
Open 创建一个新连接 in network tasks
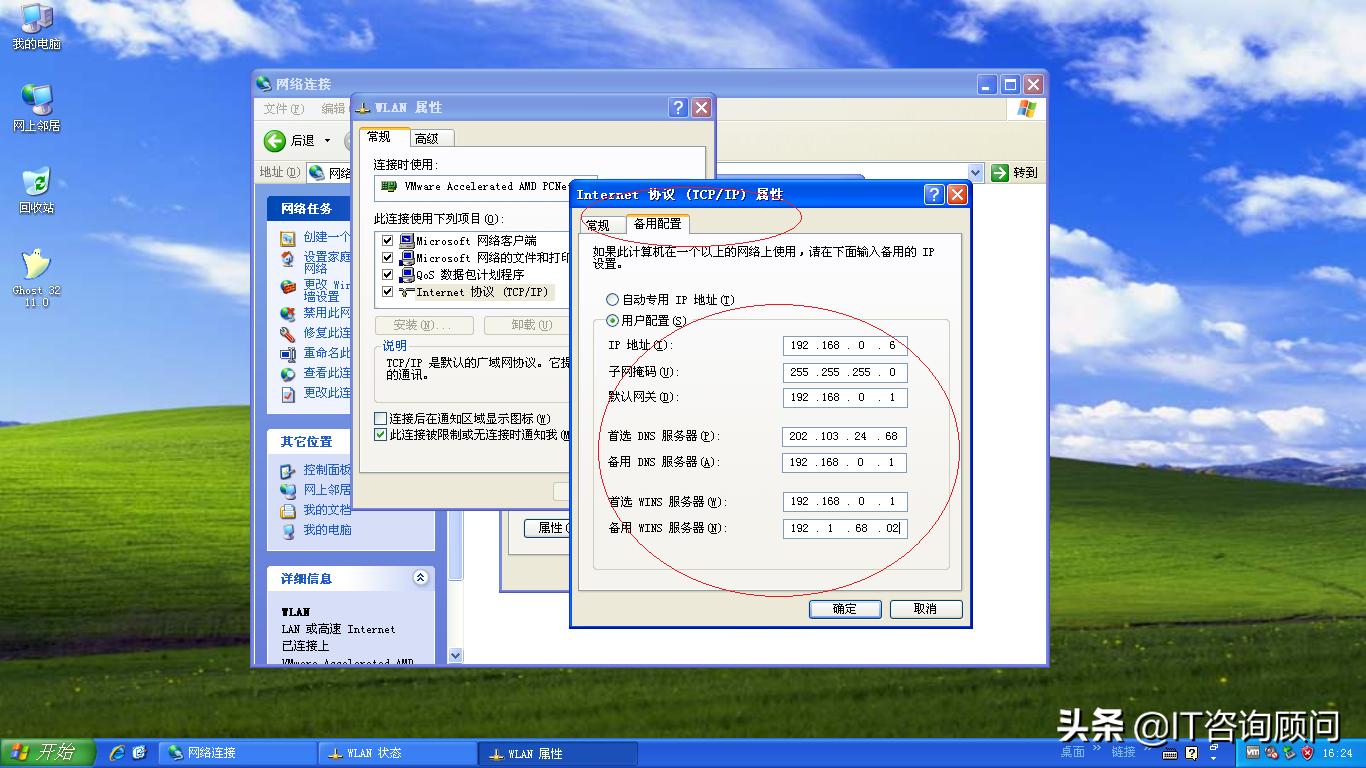(320, 237)
